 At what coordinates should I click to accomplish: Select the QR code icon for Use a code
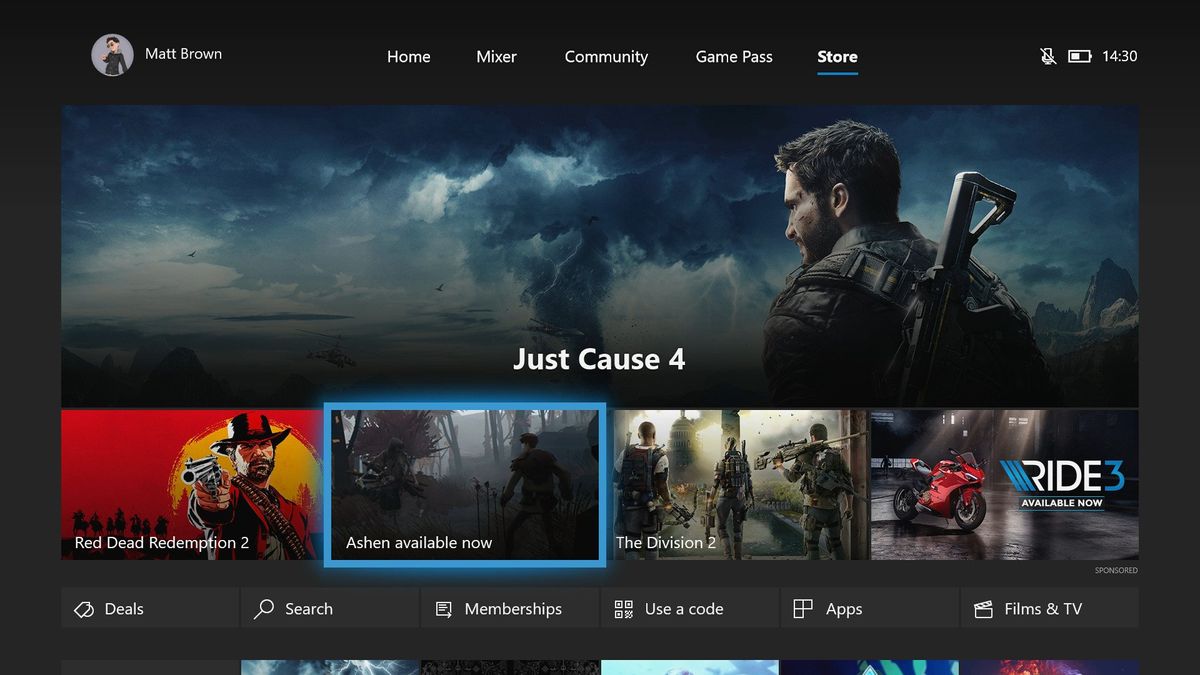(624, 608)
